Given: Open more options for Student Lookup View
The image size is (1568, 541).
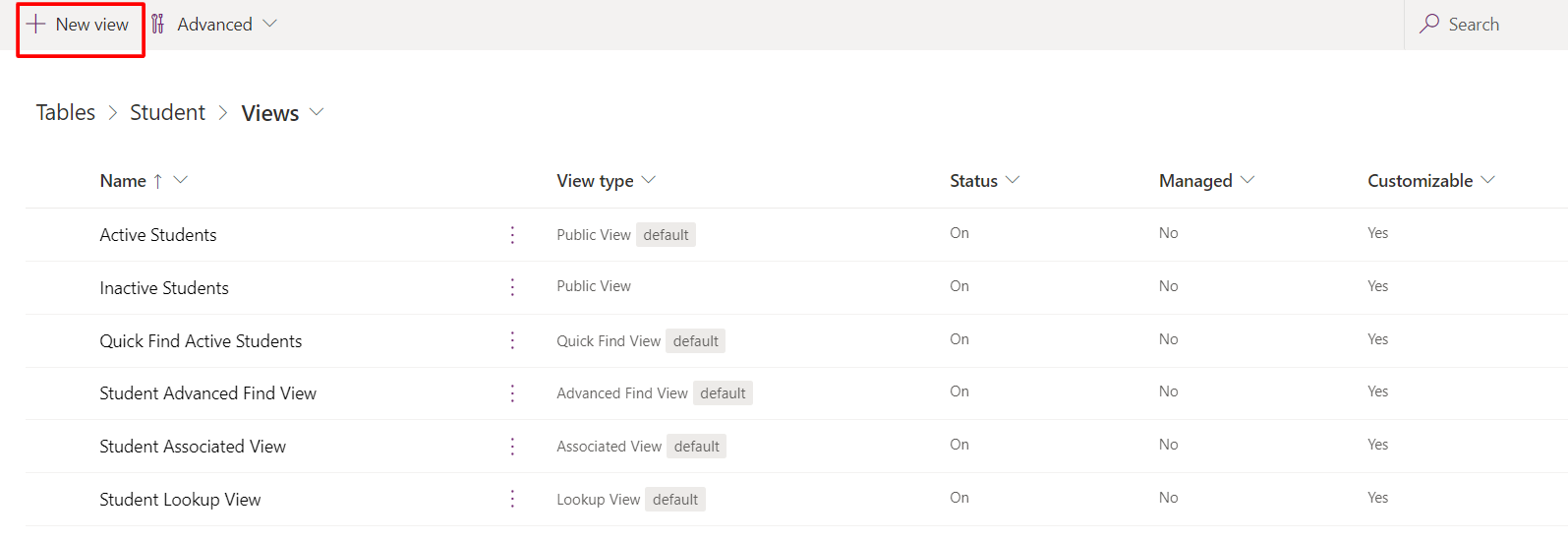Looking at the screenshot, I should coord(512,500).
